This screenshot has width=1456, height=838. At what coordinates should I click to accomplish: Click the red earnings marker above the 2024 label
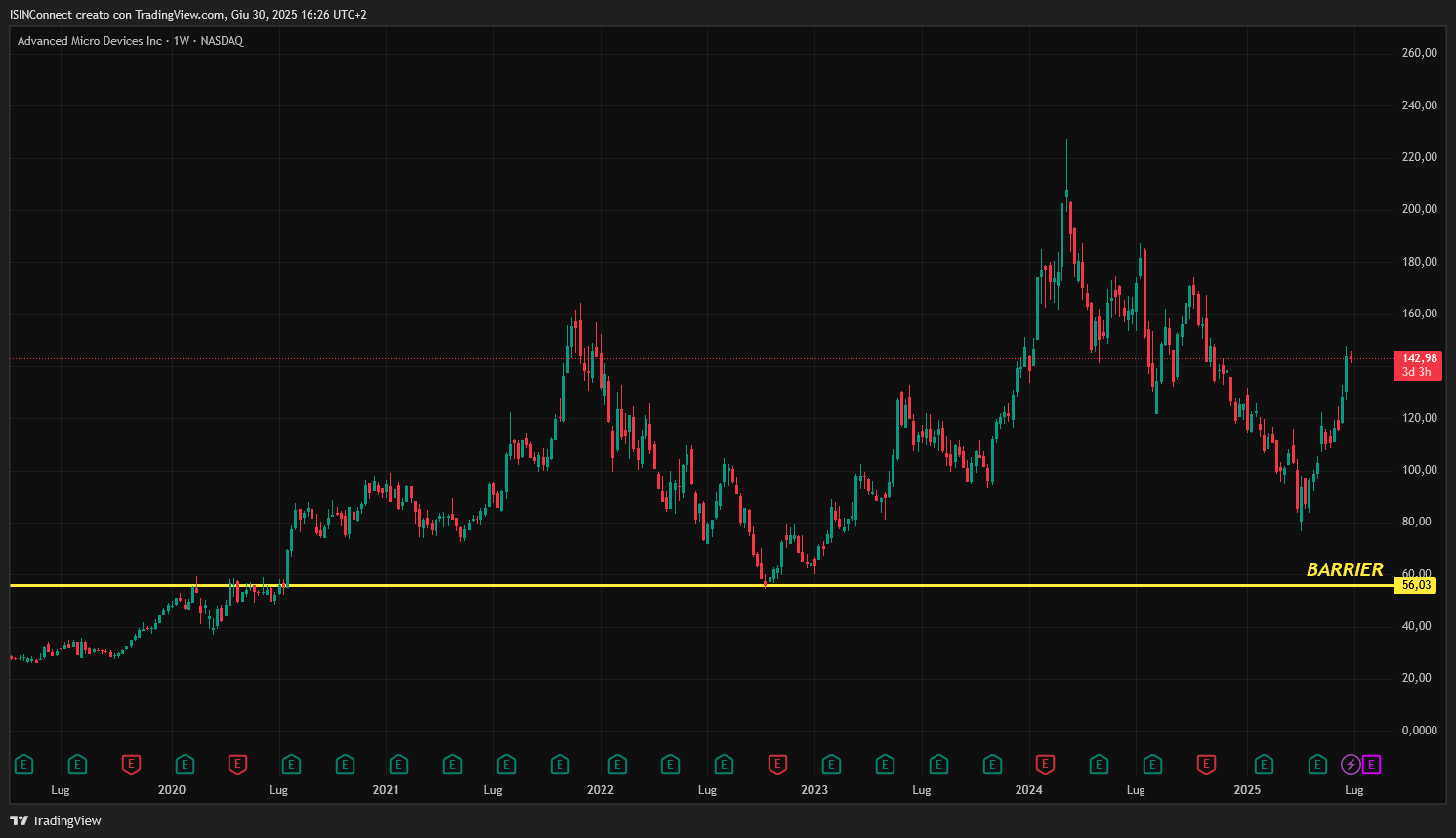click(1045, 764)
